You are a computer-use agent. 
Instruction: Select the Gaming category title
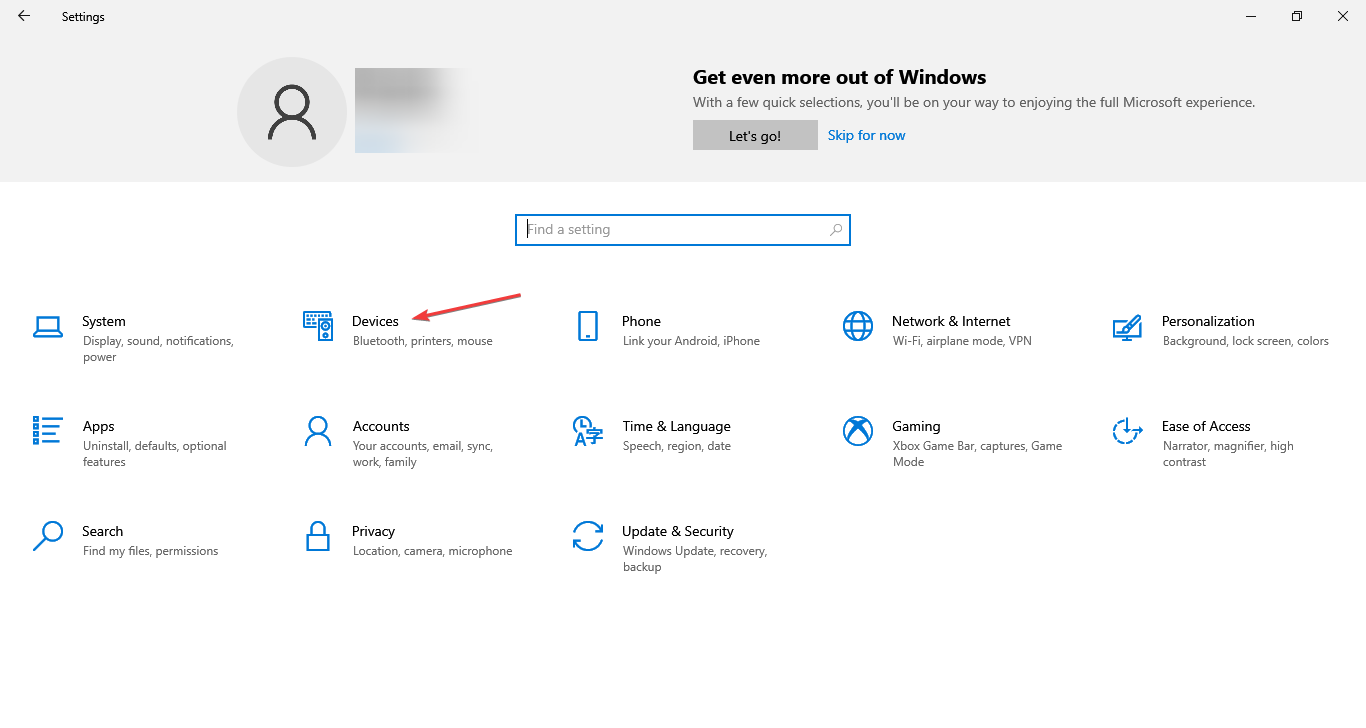coord(916,426)
